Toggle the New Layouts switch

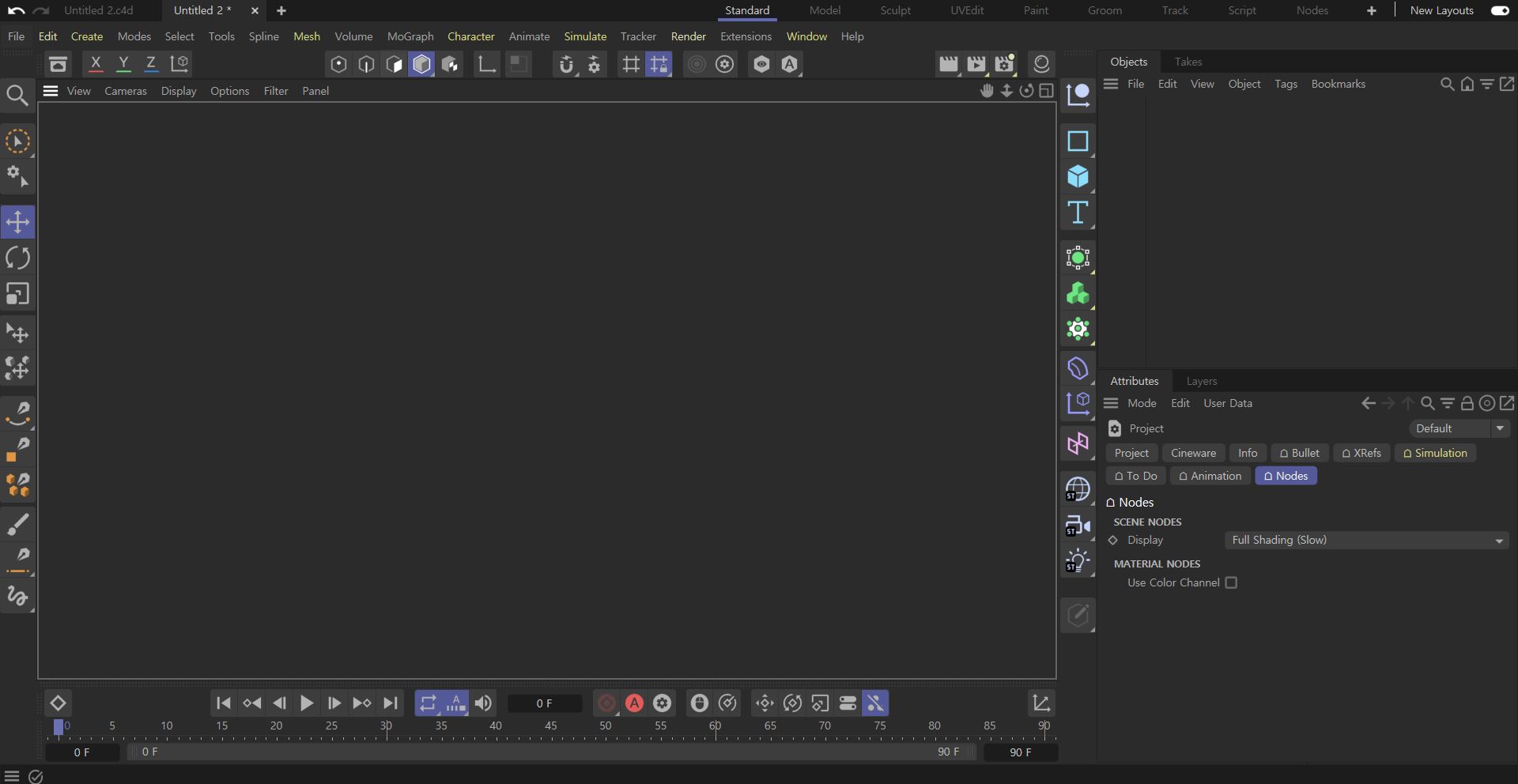[1499, 10]
